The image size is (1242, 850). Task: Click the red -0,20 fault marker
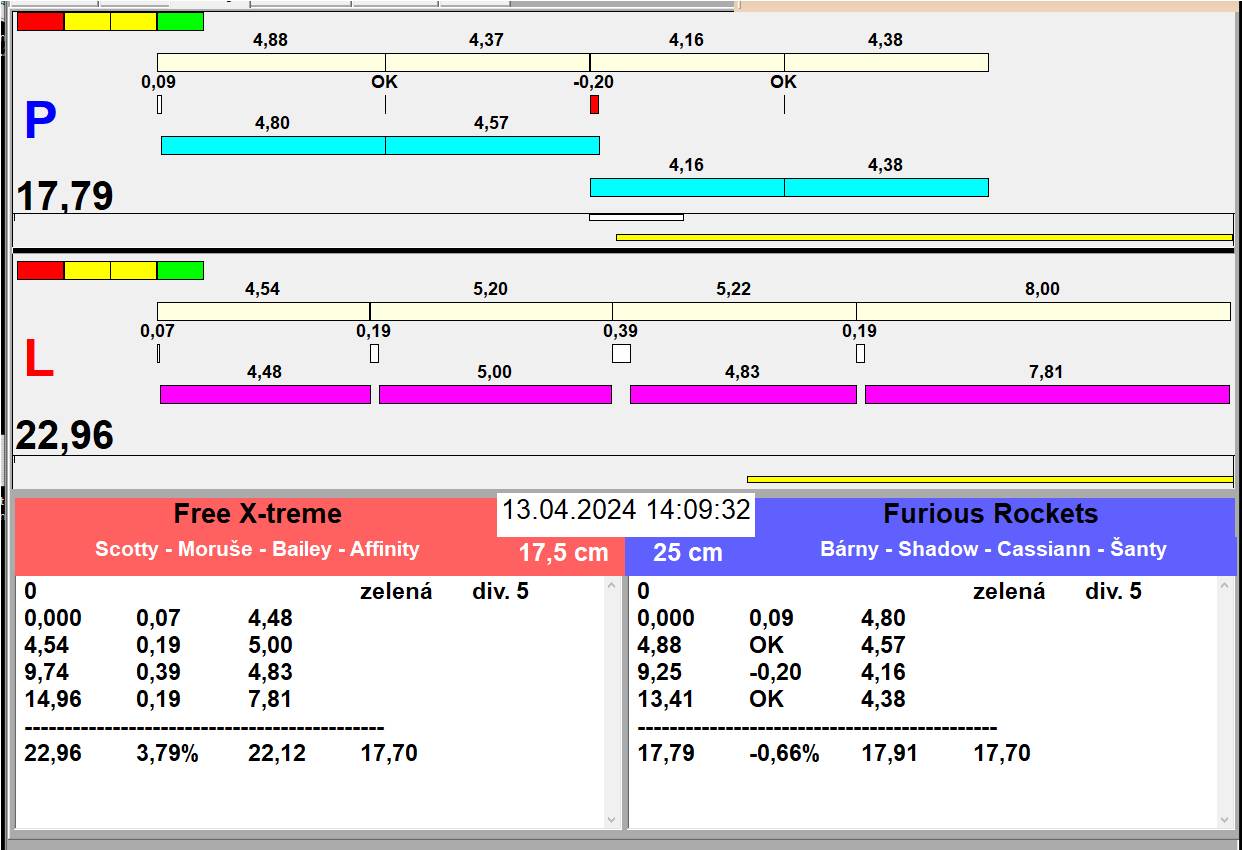coord(594,104)
